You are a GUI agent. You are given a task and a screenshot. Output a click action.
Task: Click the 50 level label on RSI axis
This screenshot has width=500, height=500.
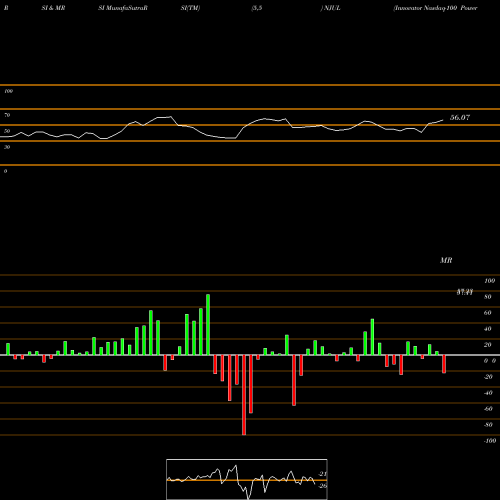[x=7, y=131]
